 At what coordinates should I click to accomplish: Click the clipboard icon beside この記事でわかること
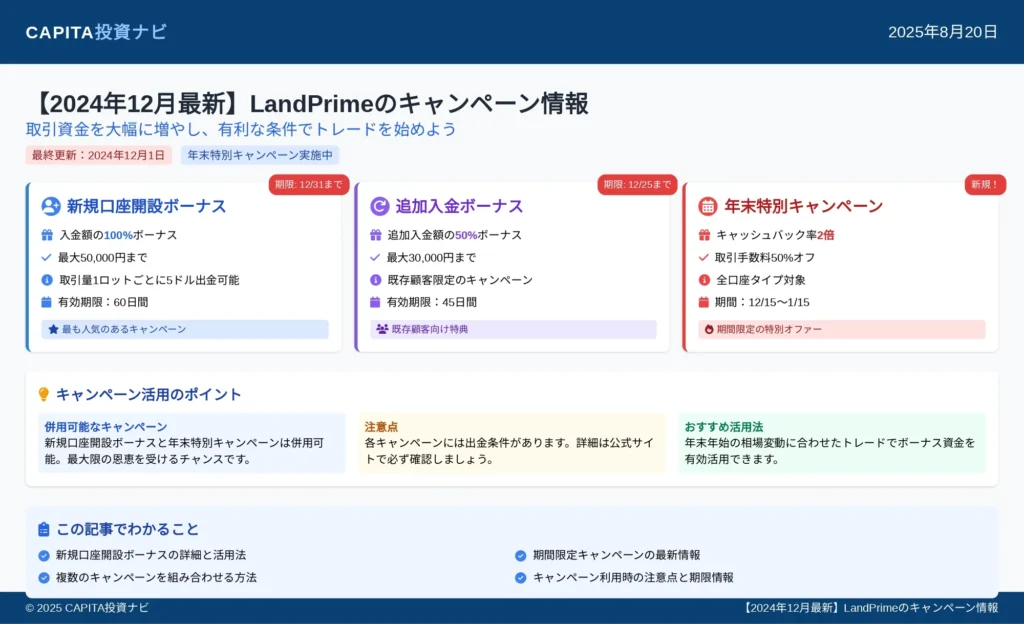[x=44, y=529]
